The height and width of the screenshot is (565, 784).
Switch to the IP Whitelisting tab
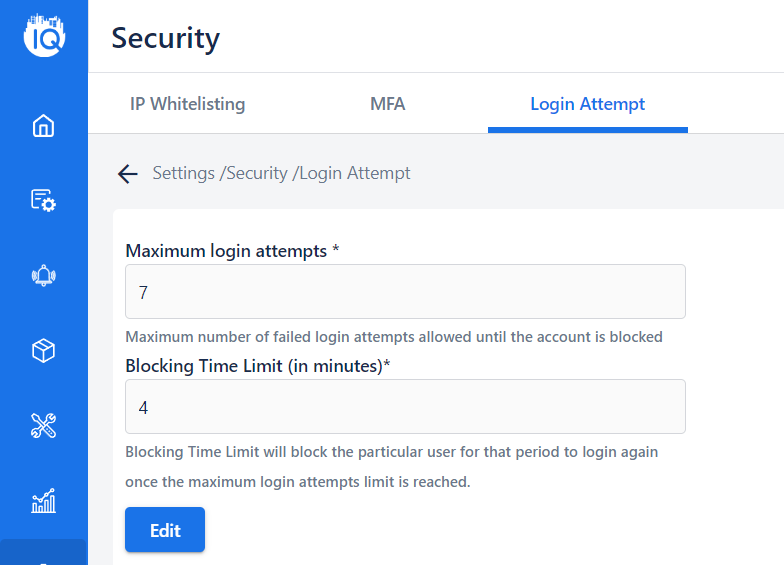coord(188,104)
